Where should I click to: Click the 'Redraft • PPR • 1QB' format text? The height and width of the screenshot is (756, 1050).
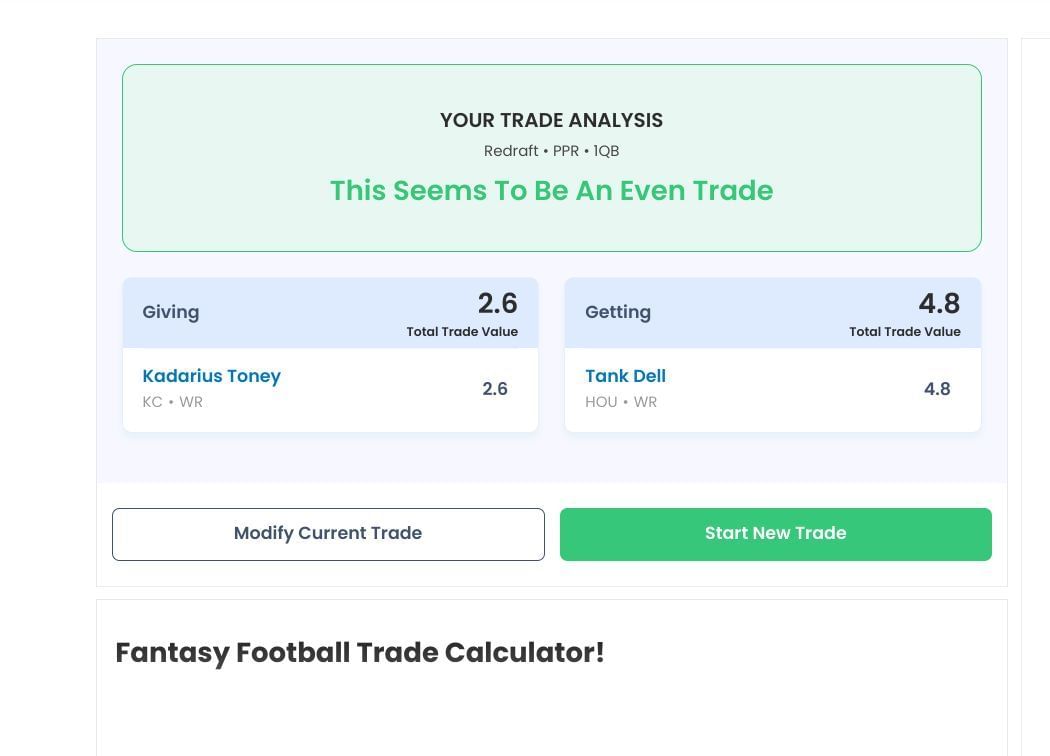[551, 151]
